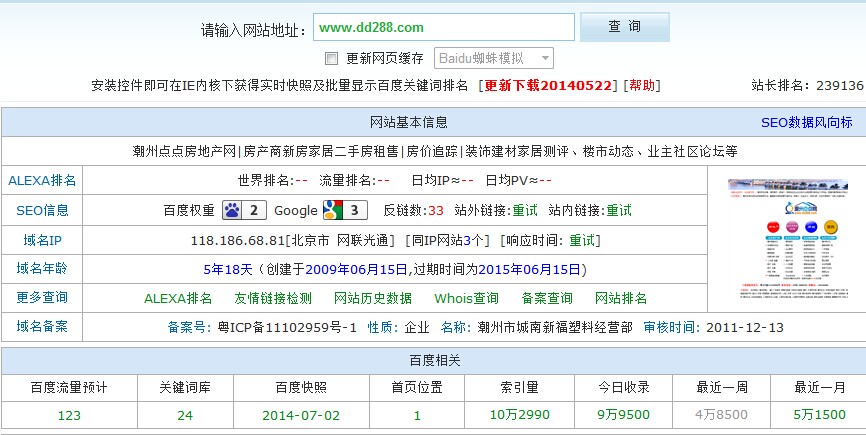Open the website screenshot thumbnail
The height and width of the screenshot is (435, 866).
pyautogui.click(x=788, y=239)
